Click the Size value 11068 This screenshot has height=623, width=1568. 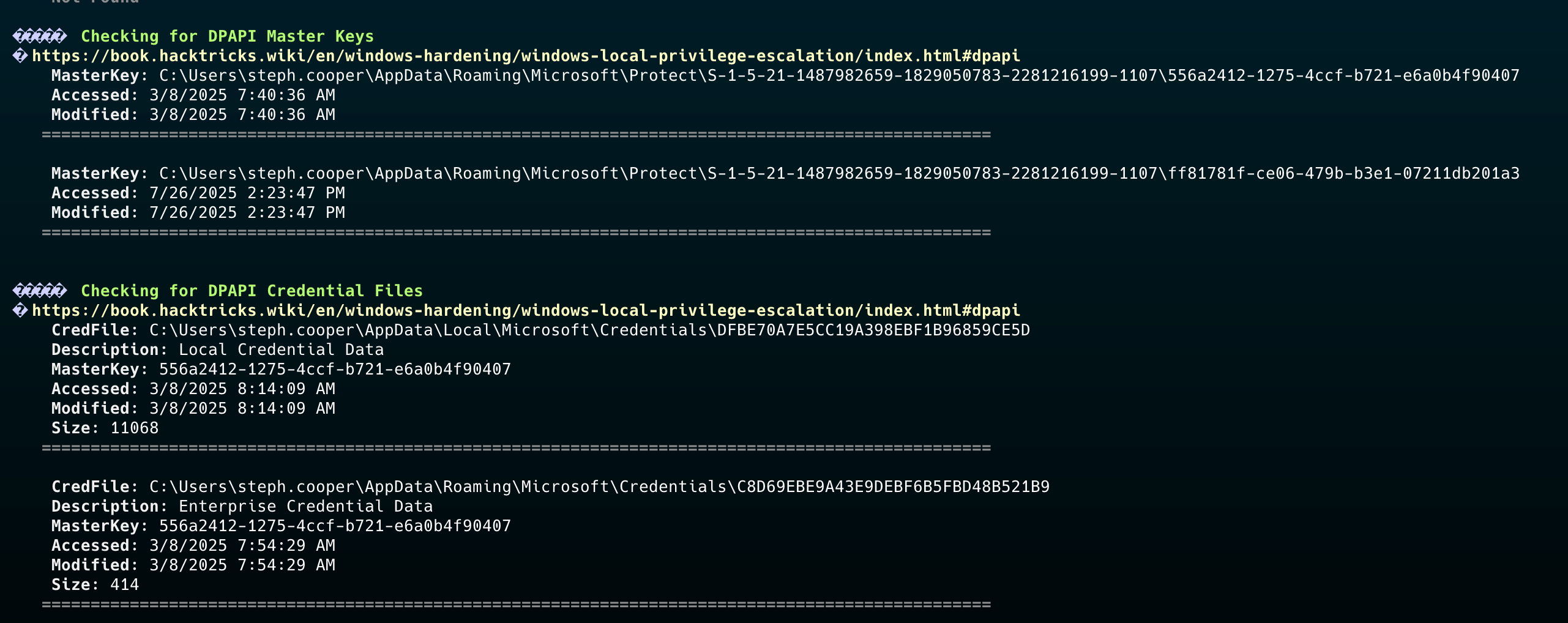134,428
